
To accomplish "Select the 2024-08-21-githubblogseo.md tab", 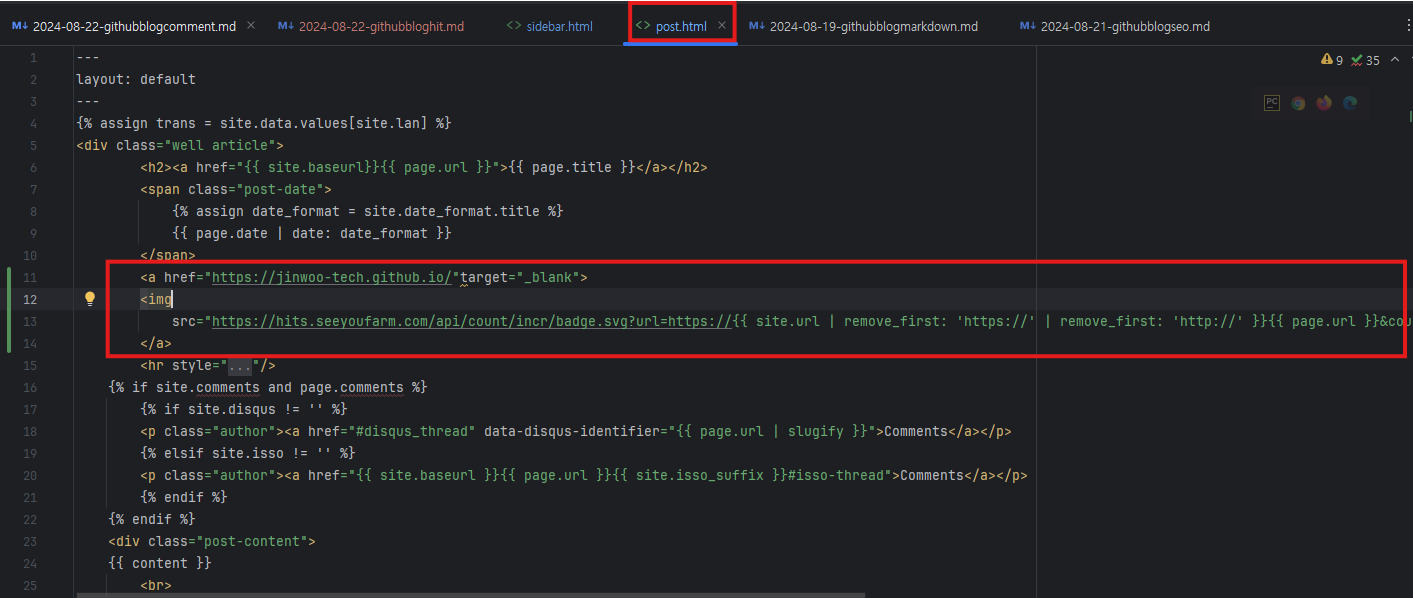I will [1114, 26].
